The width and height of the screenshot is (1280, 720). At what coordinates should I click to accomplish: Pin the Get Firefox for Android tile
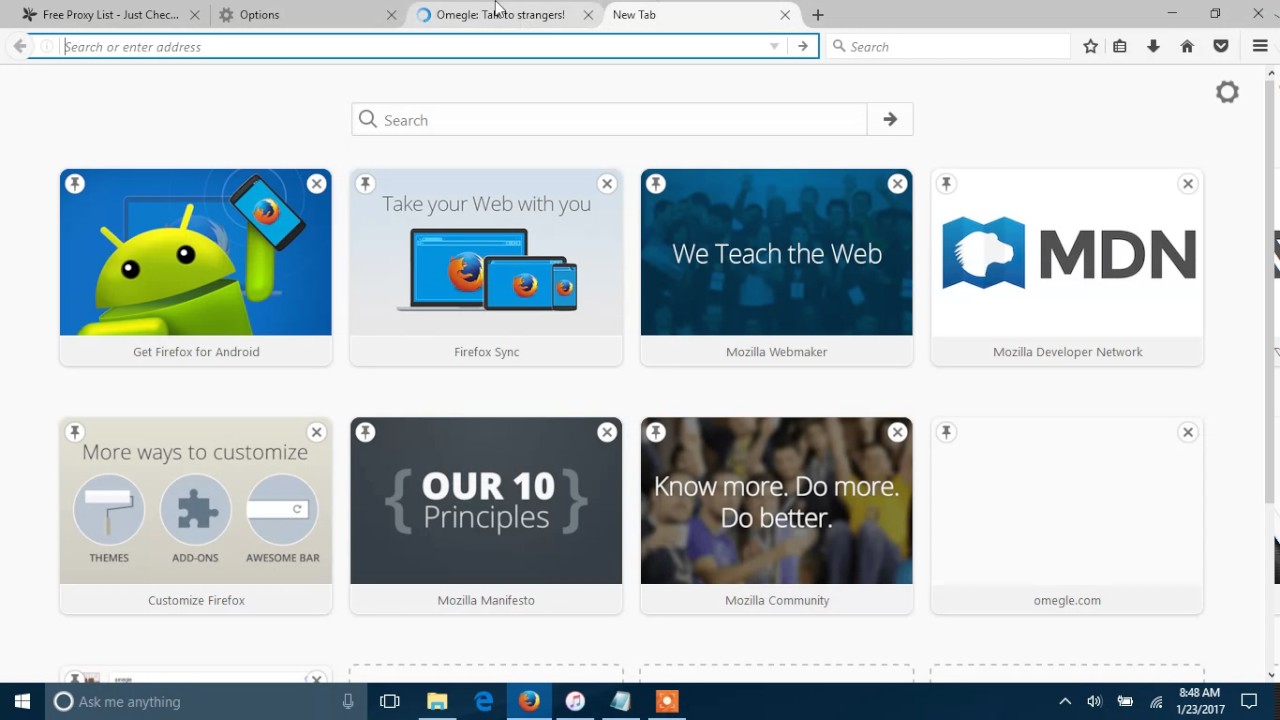(75, 184)
